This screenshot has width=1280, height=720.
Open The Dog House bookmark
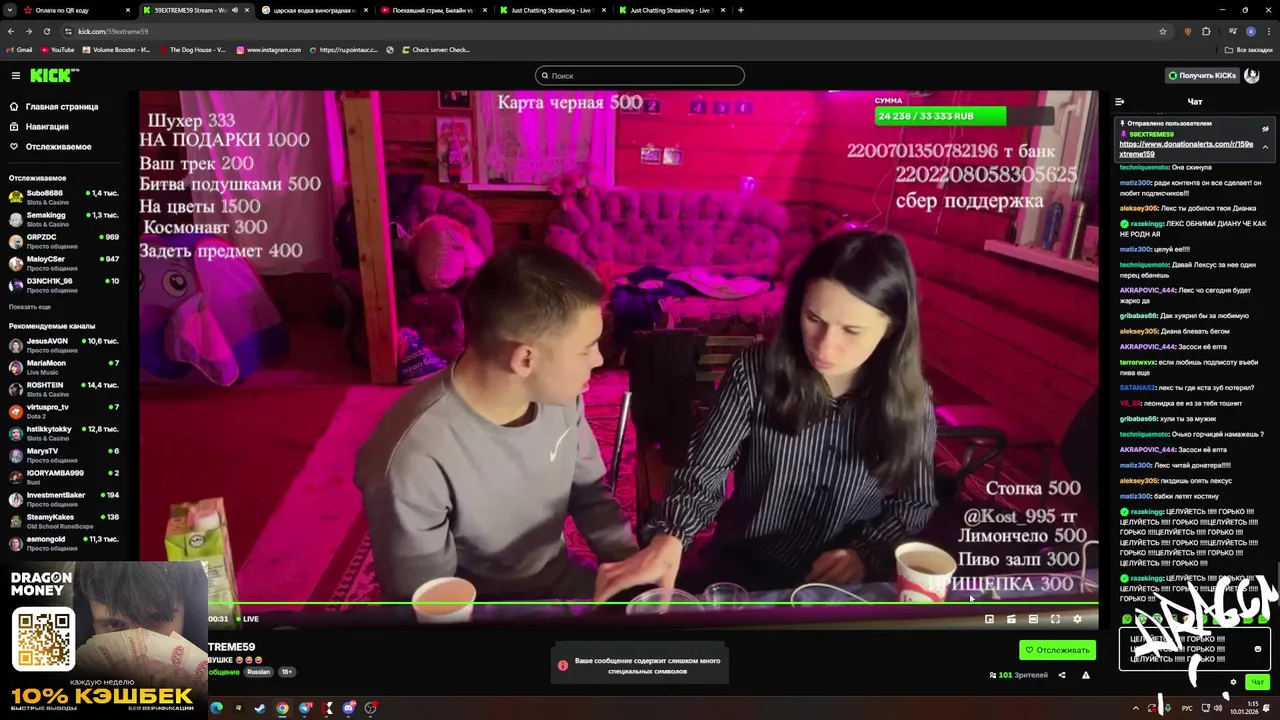pos(193,49)
